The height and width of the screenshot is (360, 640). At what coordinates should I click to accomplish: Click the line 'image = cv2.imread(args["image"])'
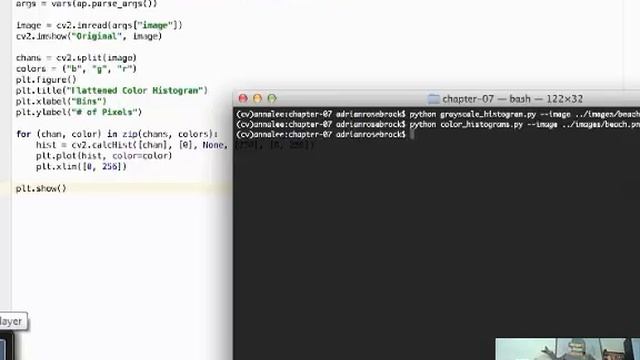[99, 25]
